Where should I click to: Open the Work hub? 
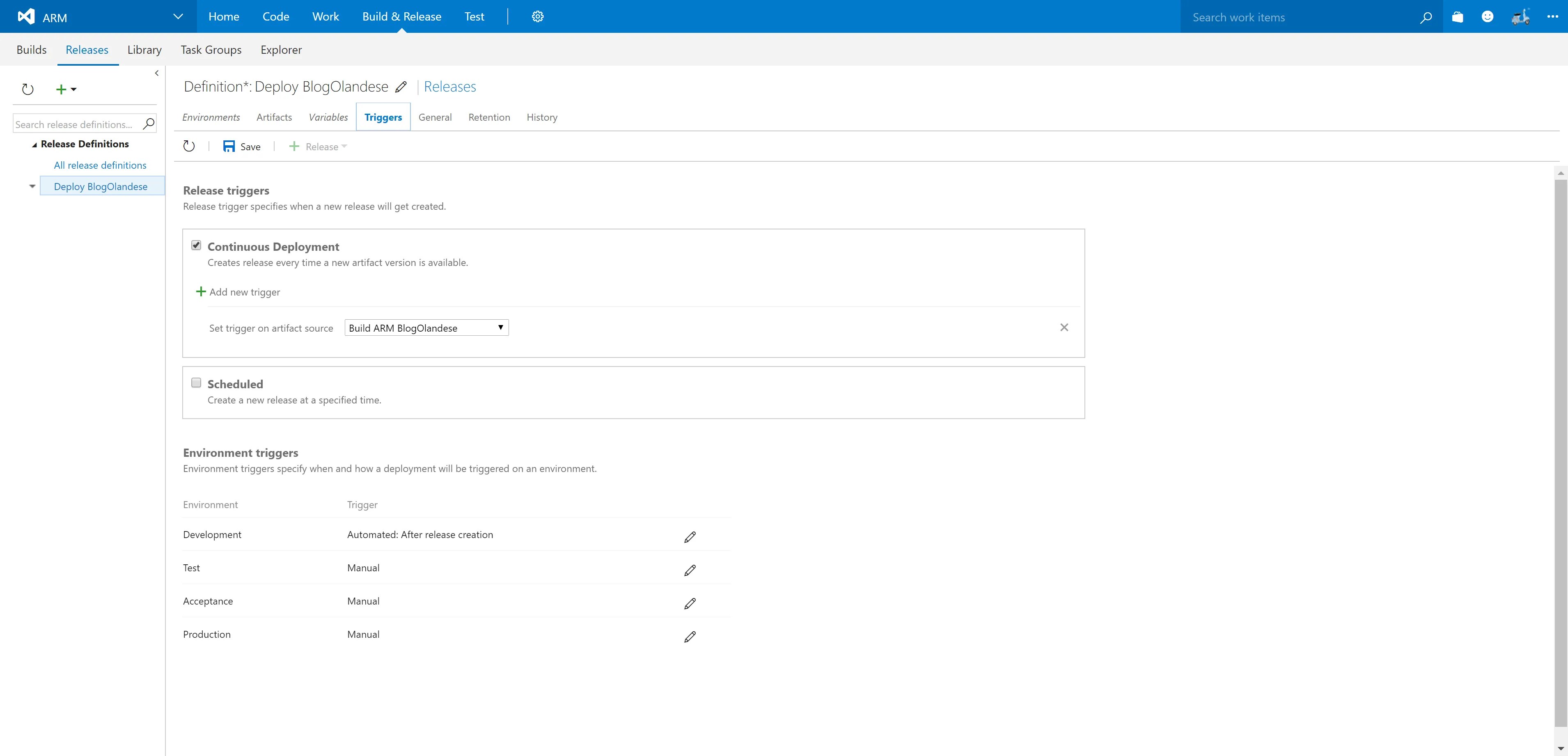click(326, 16)
